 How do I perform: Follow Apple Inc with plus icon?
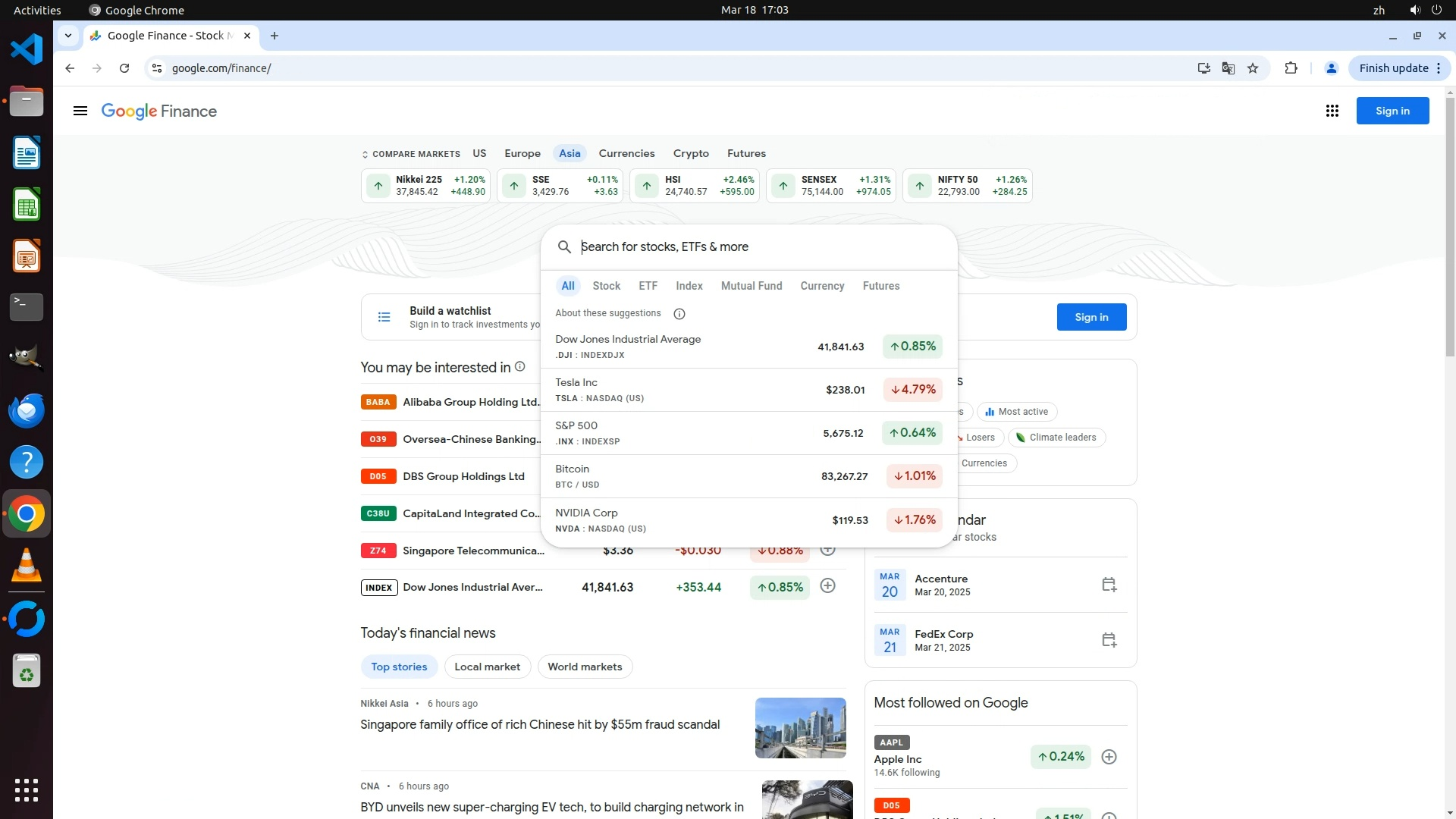click(1109, 757)
